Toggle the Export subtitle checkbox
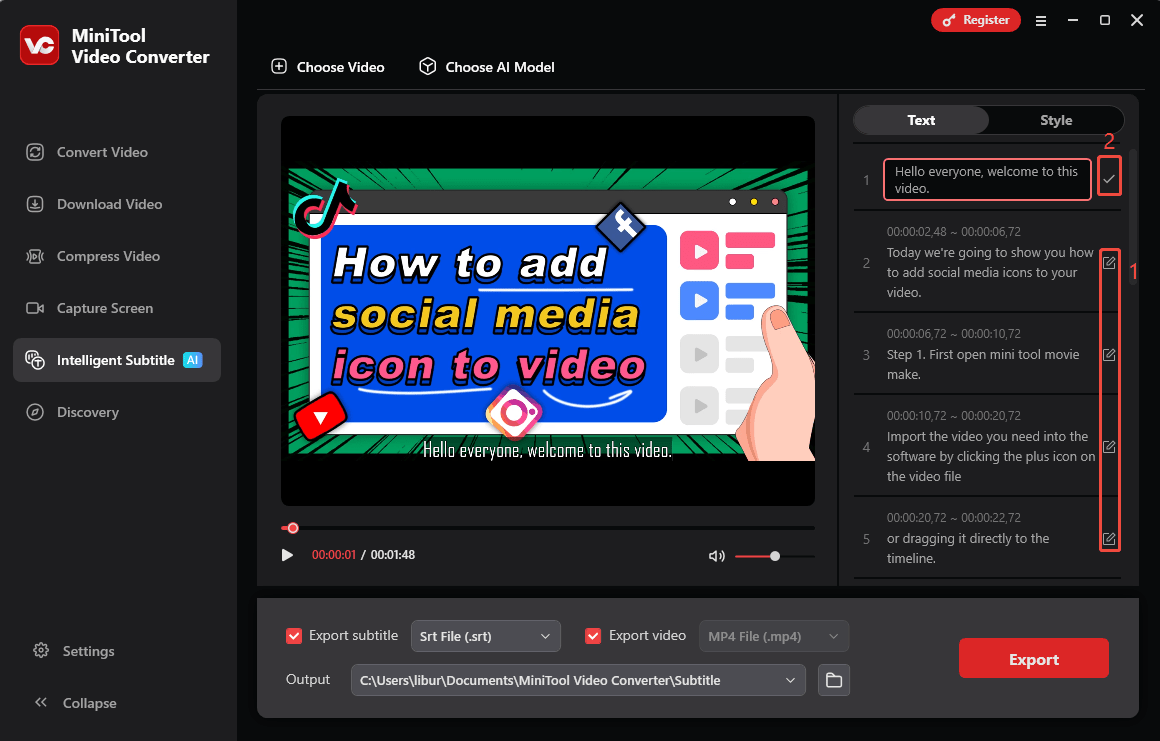 (294, 636)
